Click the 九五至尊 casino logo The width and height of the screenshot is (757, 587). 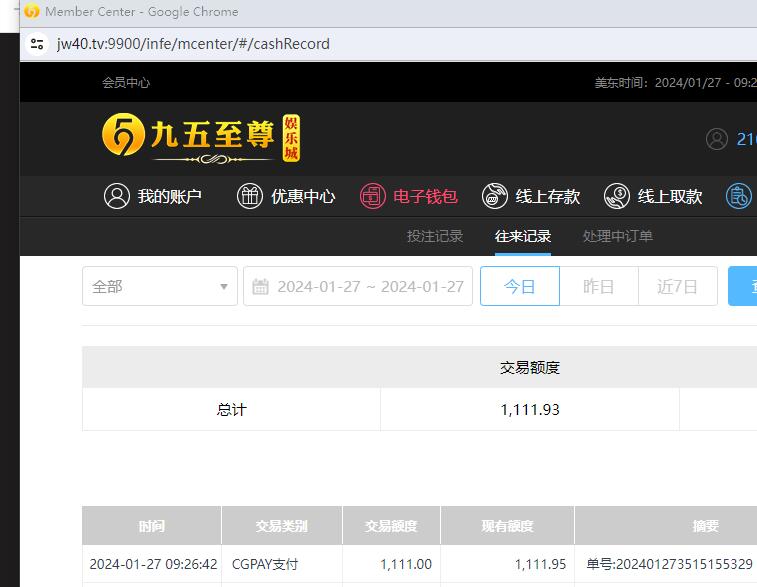[x=201, y=138]
